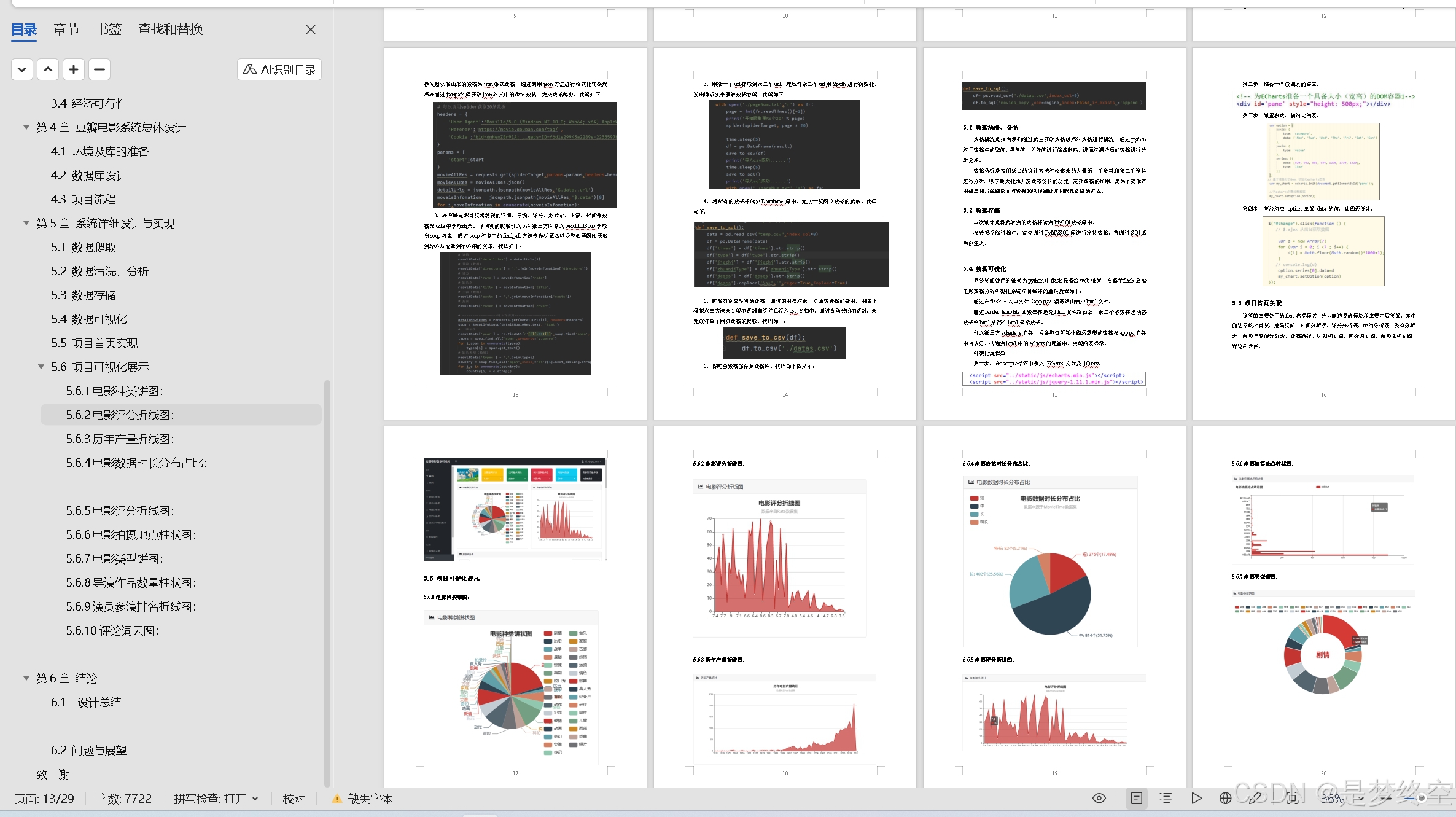The width and height of the screenshot is (1456, 817).
Task: Click the eye protection mode icon
Action: click(x=1099, y=798)
